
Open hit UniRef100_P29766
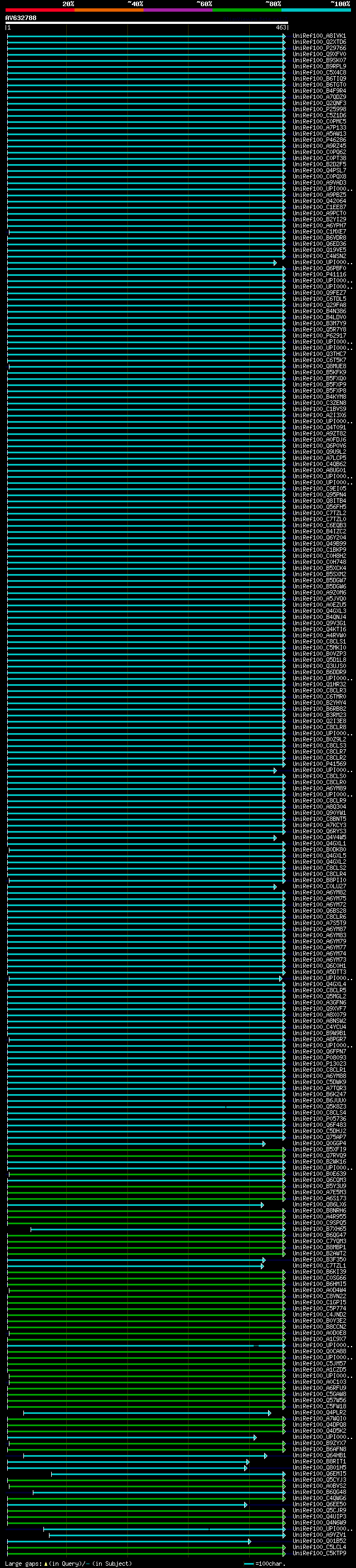coord(319,48)
